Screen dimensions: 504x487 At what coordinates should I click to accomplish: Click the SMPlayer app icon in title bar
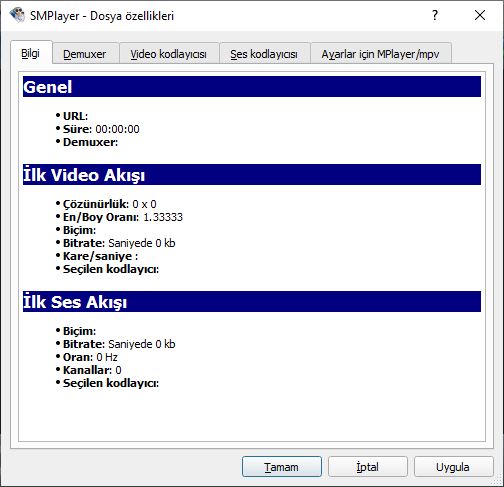pos(17,15)
